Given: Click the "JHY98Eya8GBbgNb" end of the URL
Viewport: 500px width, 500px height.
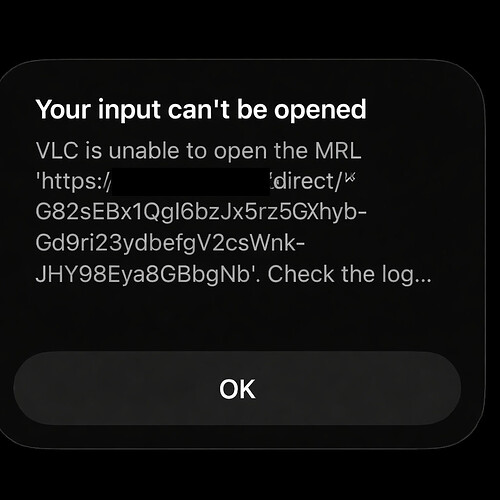Looking at the screenshot, I should click(143, 274).
